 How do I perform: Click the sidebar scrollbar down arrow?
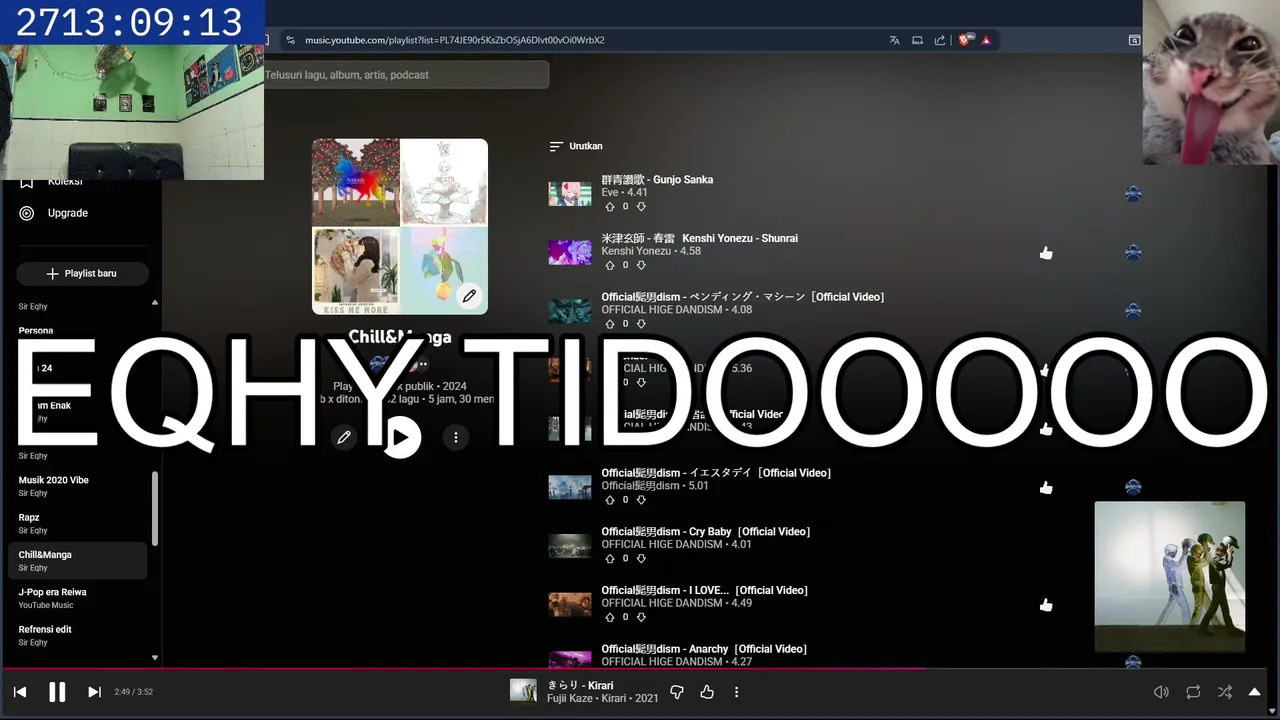[x=154, y=658]
